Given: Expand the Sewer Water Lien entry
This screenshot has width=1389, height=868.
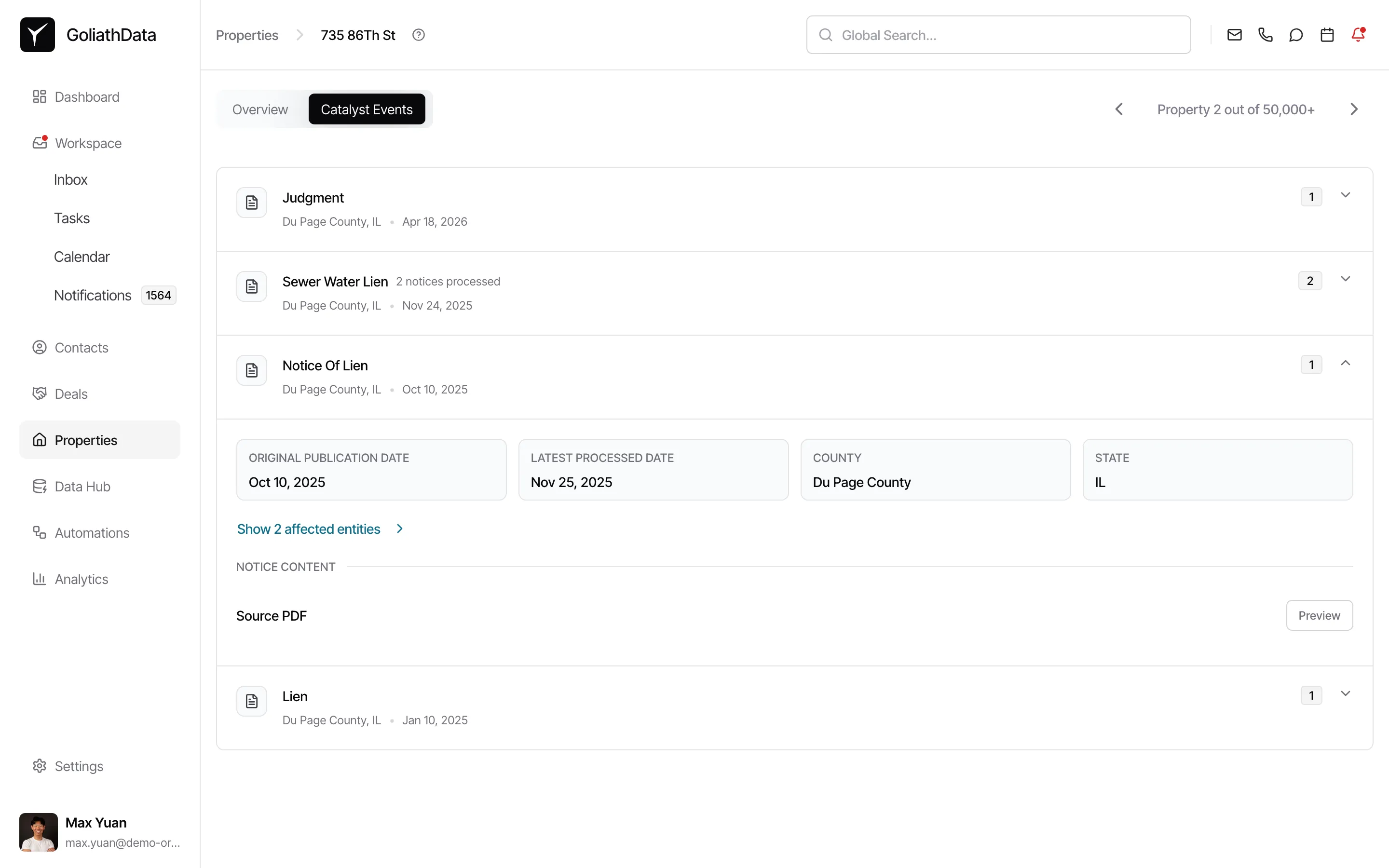Looking at the screenshot, I should (x=1346, y=278).
